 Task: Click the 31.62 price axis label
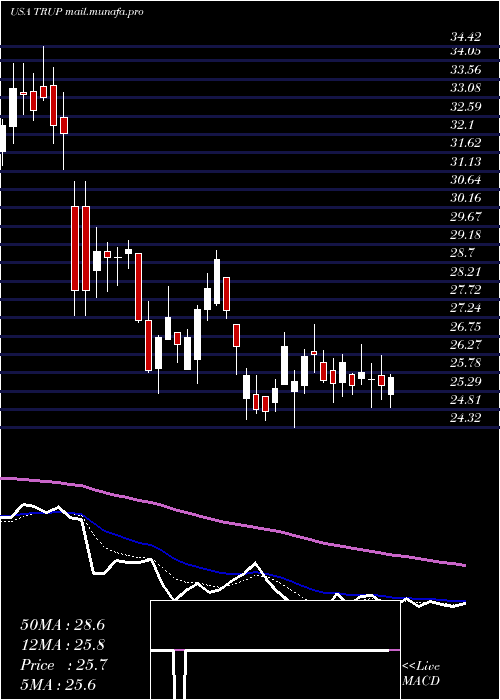pos(466,143)
